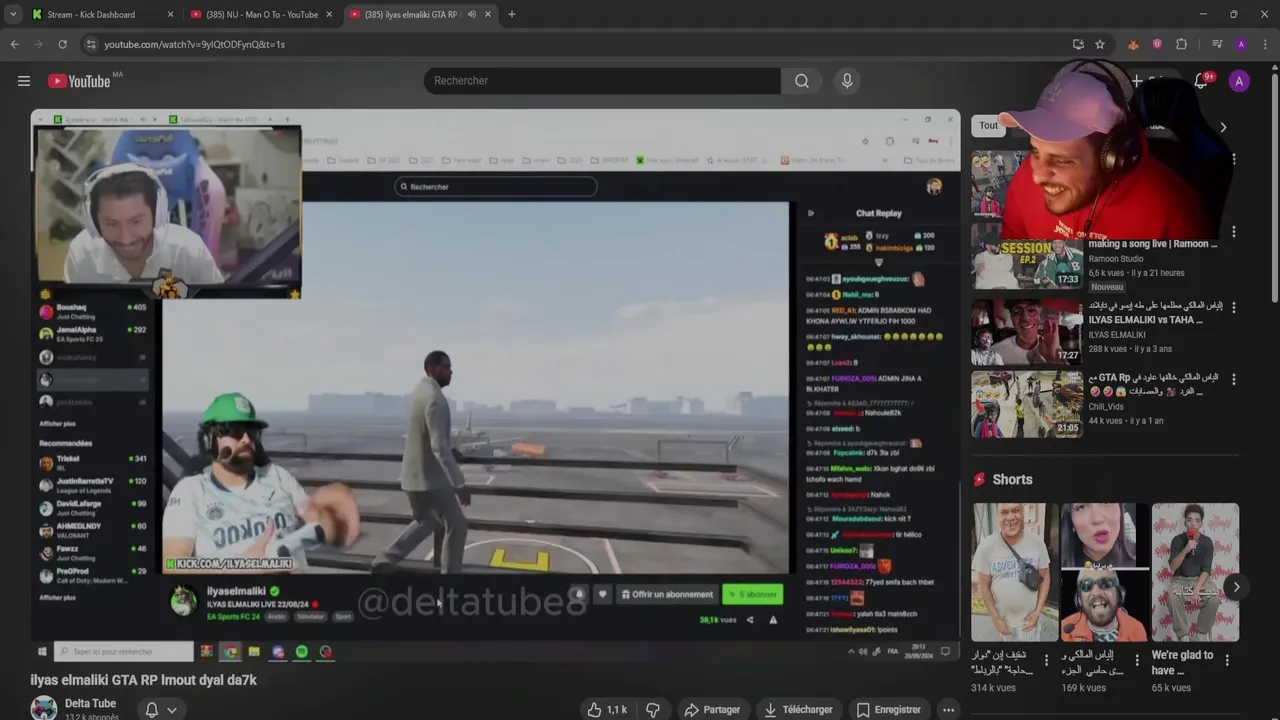Go to YouTube home via logo
The width and height of the screenshot is (1280, 720).
pyautogui.click(x=78, y=81)
